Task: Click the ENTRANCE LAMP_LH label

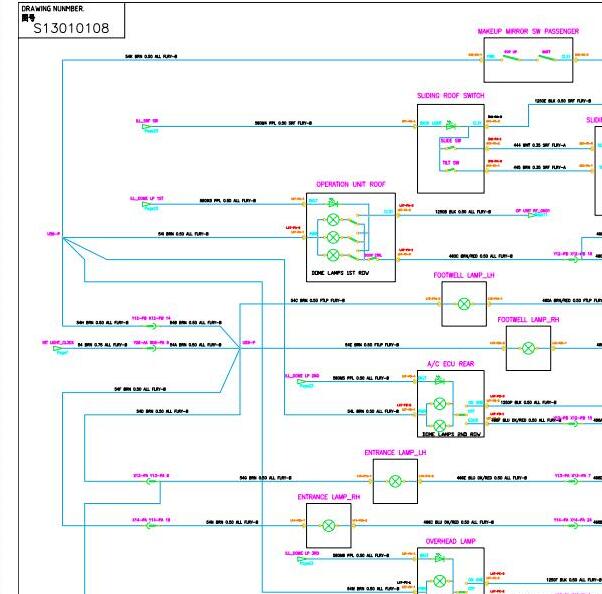Action: tap(395, 453)
